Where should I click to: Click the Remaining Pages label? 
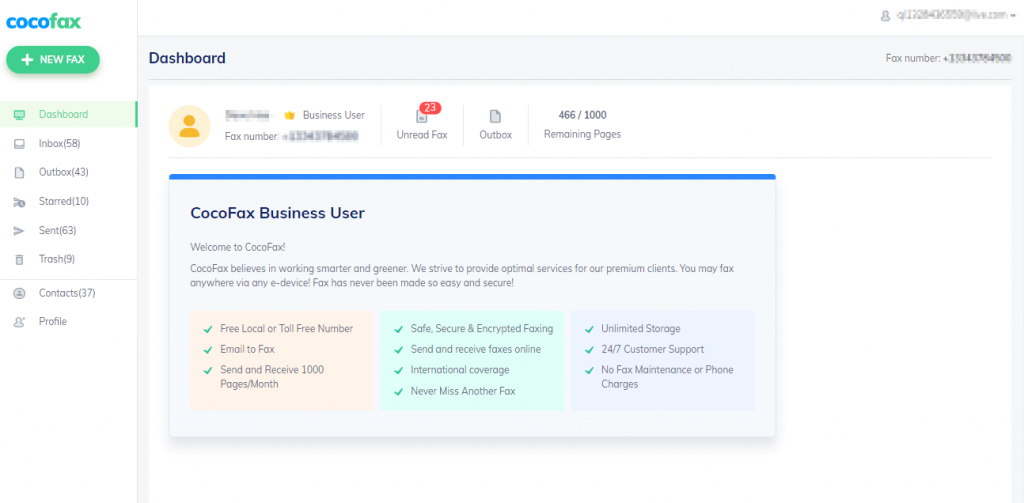click(583, 134)
